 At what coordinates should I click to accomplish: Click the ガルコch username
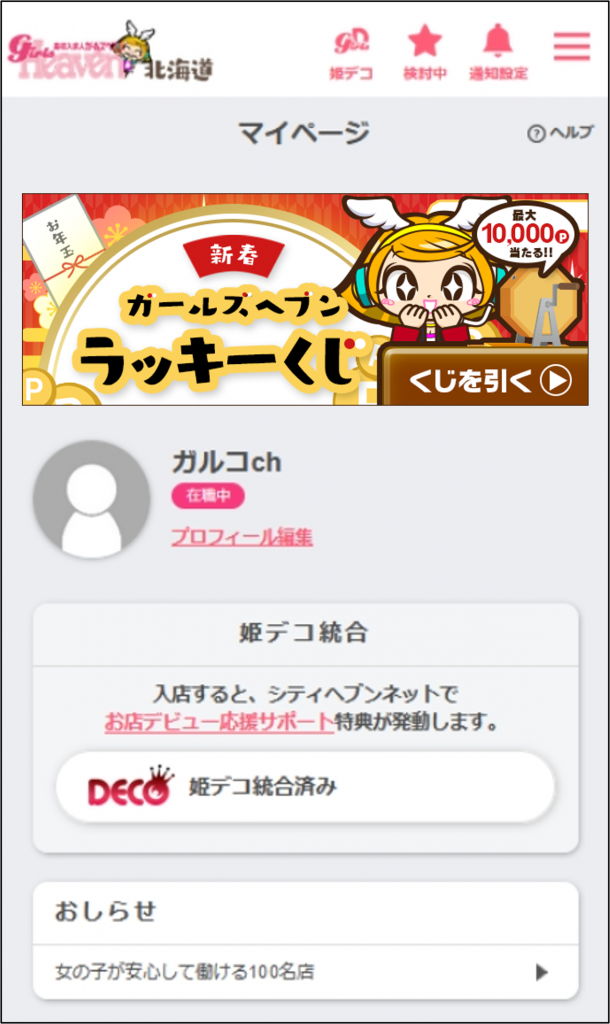tap(227, 462)
